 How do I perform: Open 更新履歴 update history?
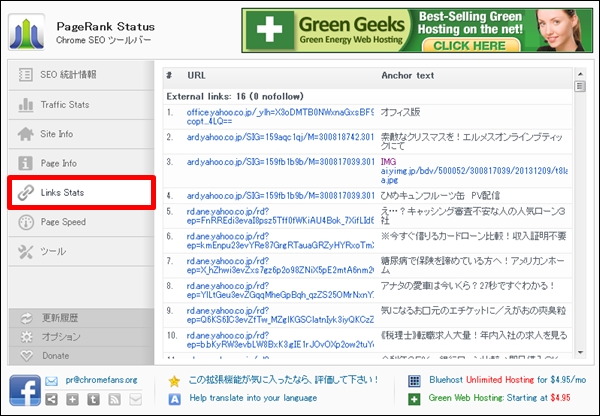(81, 318)
